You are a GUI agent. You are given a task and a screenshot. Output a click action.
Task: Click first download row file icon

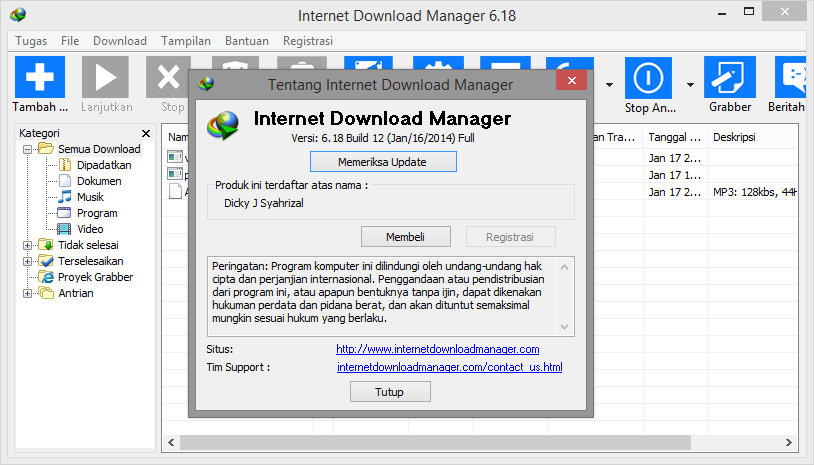click(175, 157)
